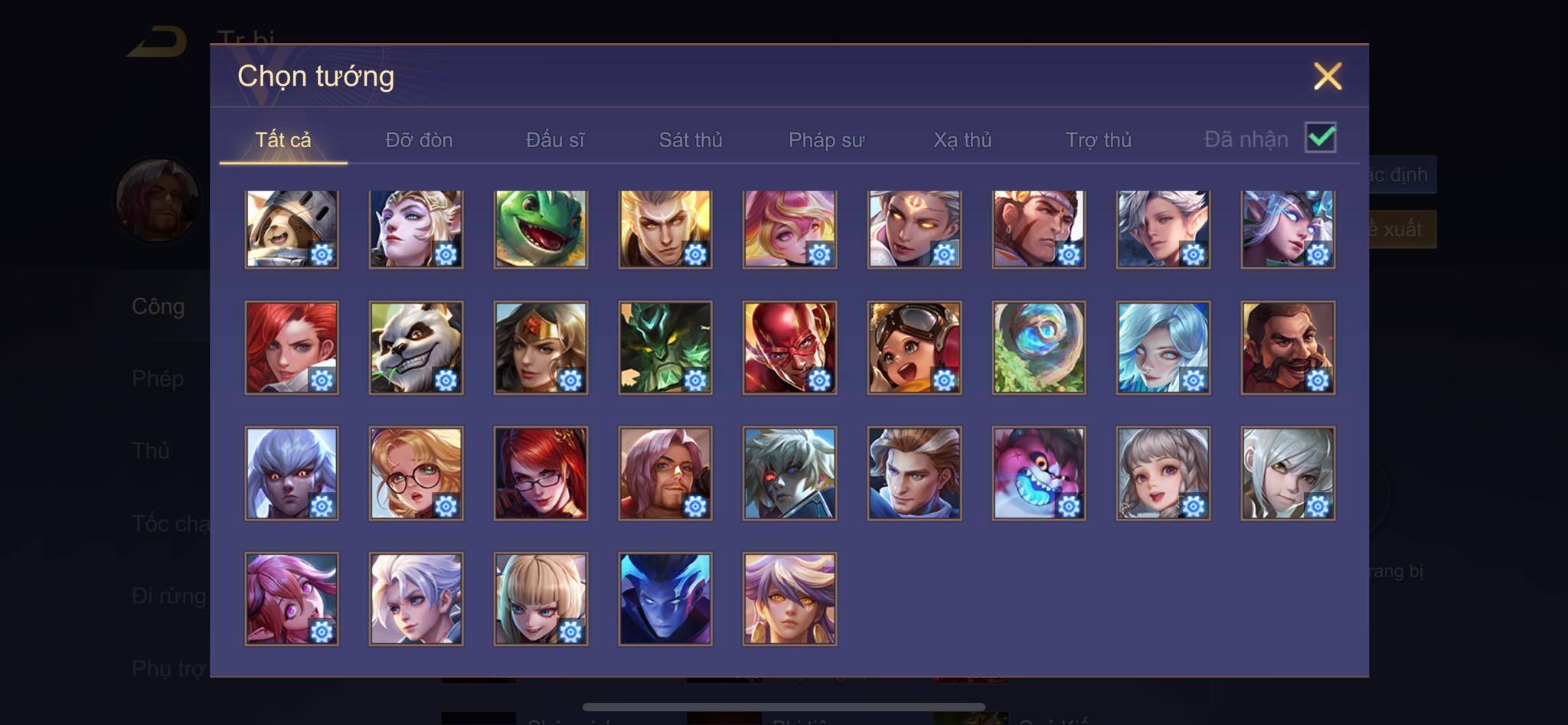Show the Trợ thủ hero list

pos(1099,140)
